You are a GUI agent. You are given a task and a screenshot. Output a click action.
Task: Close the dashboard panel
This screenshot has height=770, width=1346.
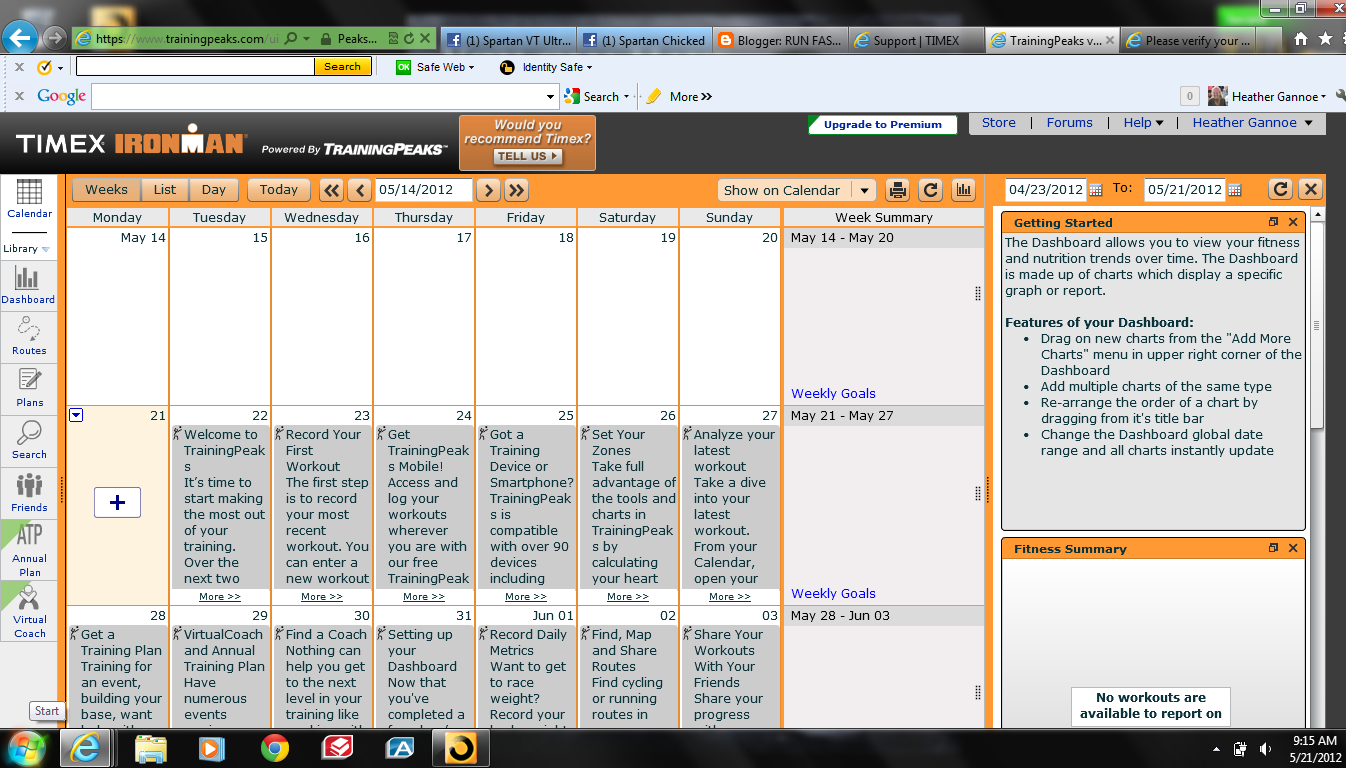coord(1310,189)
